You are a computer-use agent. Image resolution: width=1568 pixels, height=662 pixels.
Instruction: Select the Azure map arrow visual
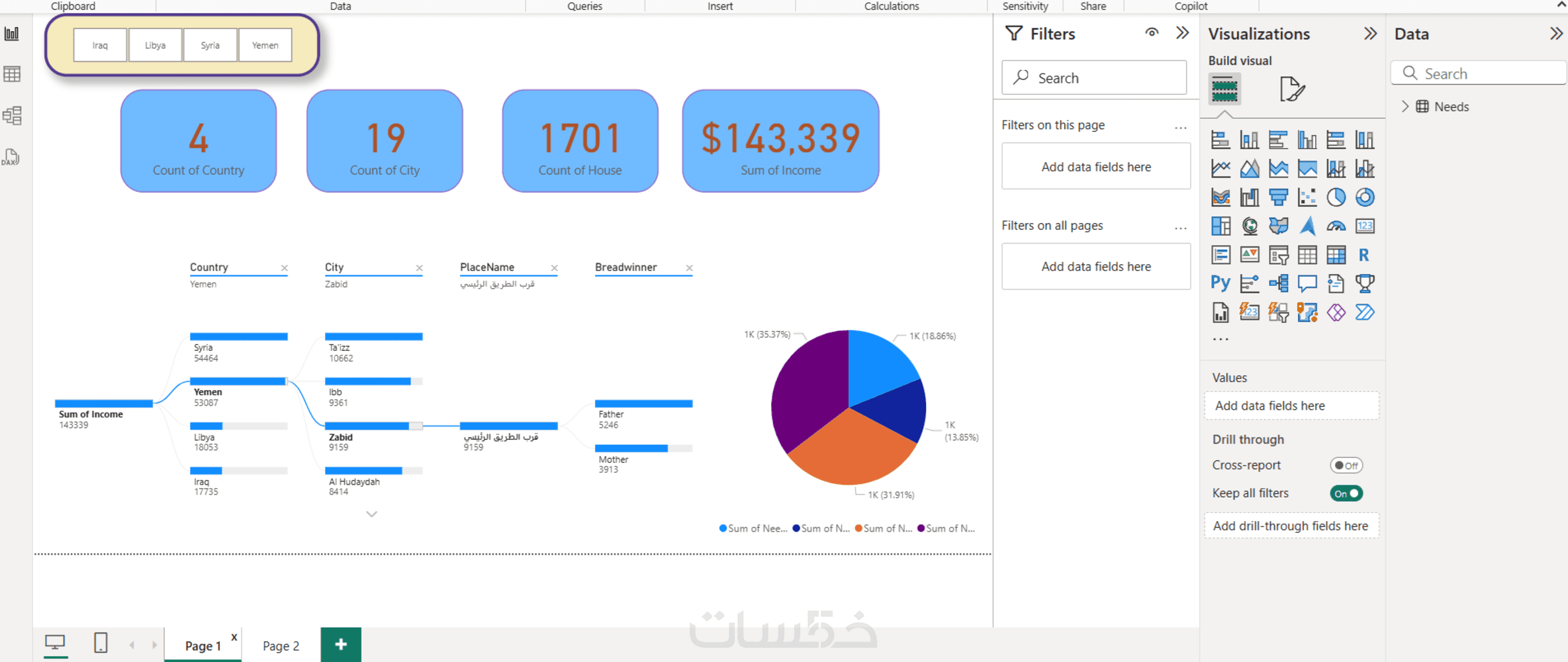tap(1307, 226)
